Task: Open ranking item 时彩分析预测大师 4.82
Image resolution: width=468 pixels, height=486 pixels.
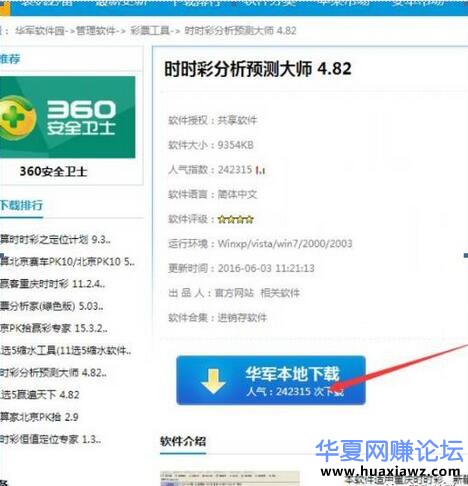Action: coord(53,373)
